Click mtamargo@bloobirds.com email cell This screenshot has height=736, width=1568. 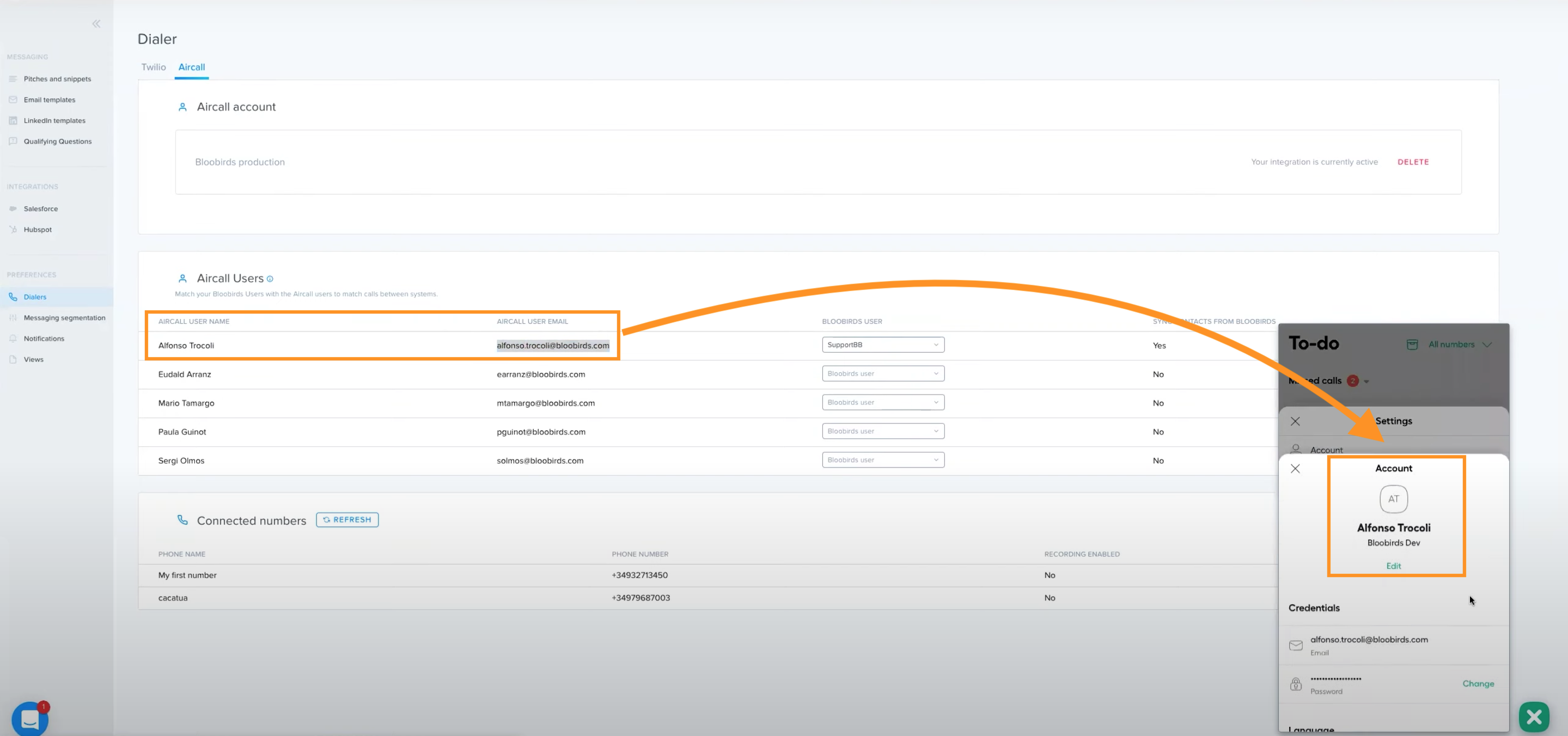(x=545, y=403)
